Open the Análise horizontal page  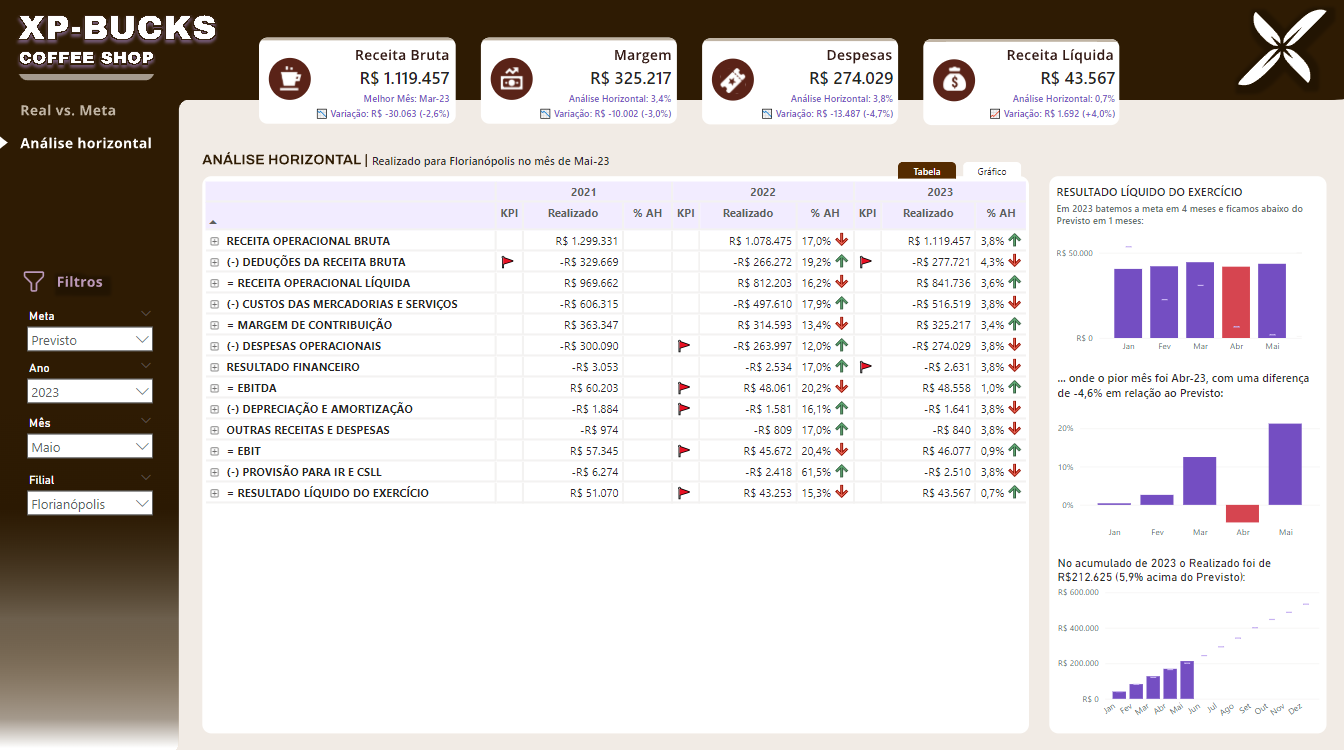tap(86, 143)
